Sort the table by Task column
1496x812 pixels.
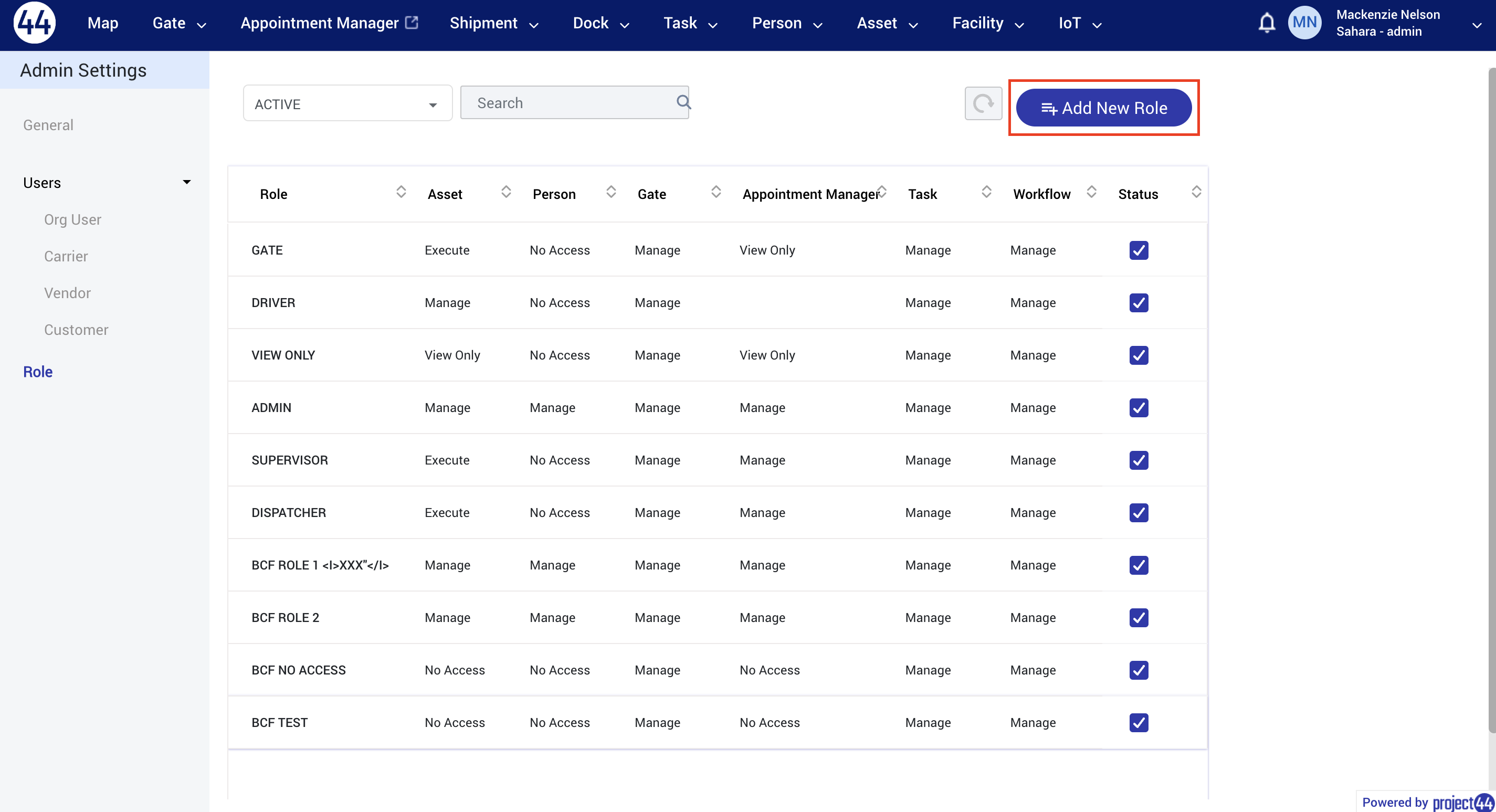[x=986, y=192]
